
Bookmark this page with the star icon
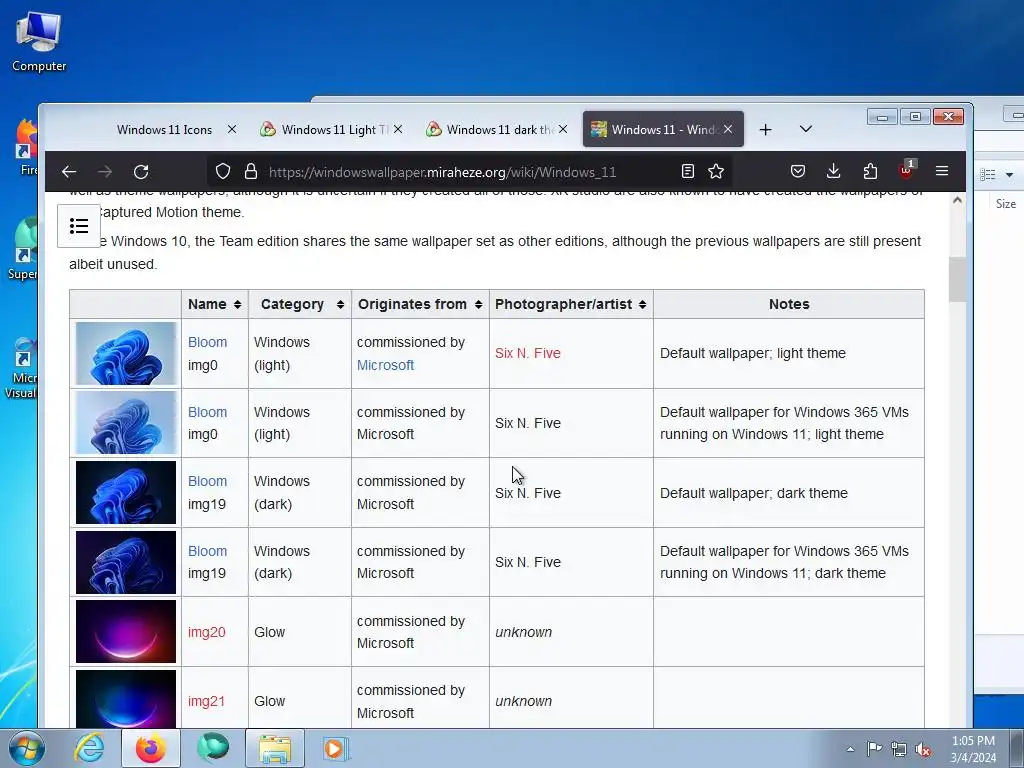click(716, 171)
